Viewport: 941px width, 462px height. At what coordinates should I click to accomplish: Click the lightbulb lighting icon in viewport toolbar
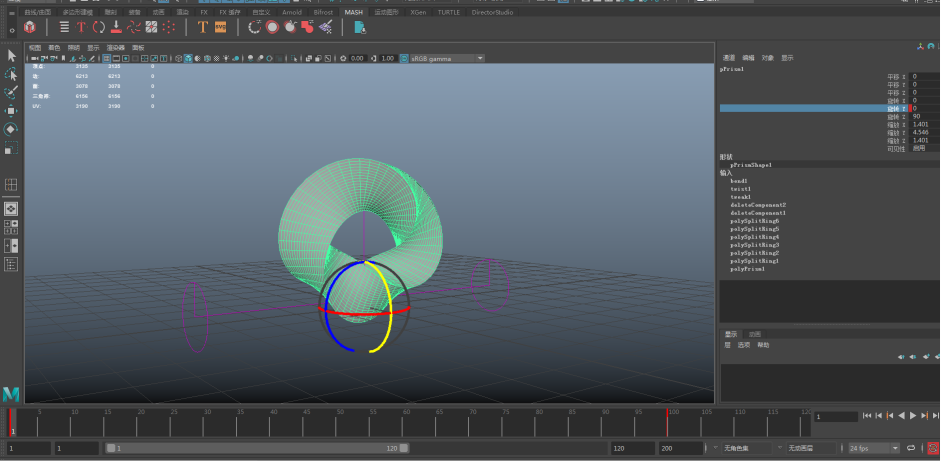pos(227,58)
